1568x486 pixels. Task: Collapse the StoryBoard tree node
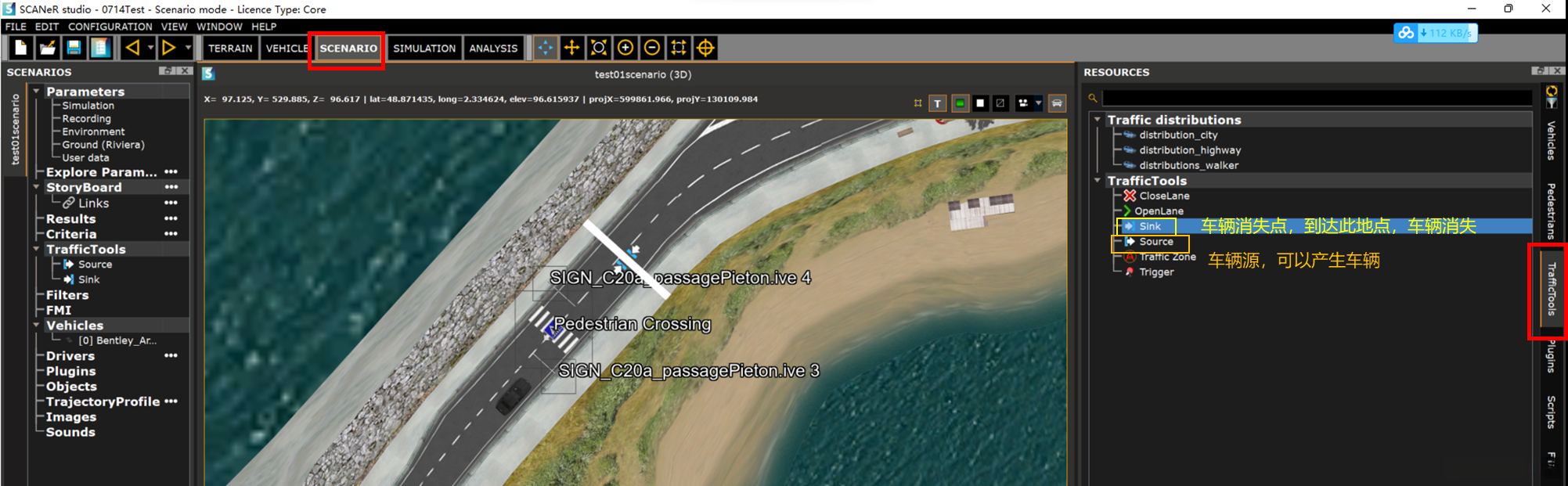[x=36, y=187]
